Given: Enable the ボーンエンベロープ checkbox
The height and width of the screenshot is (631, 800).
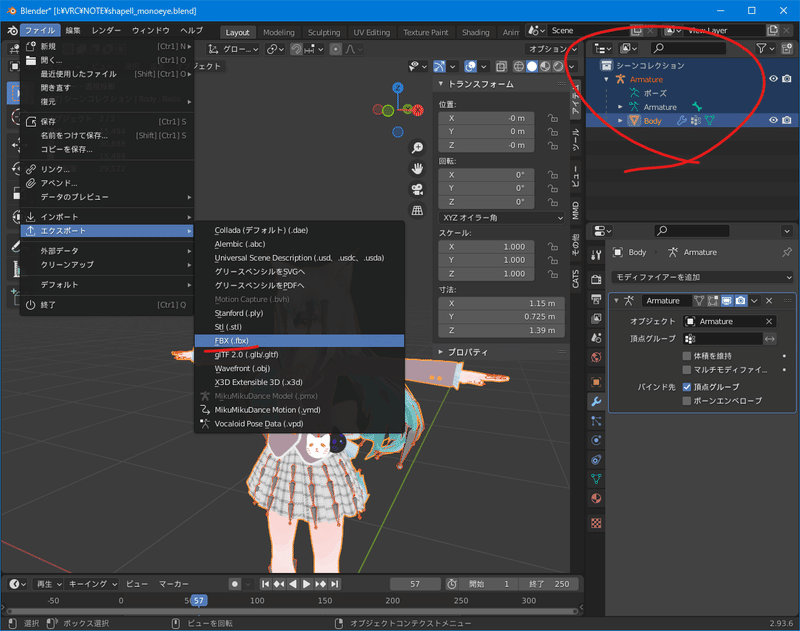Looking at the screenshot, I should pyautogui.click(x=687, y=400).
